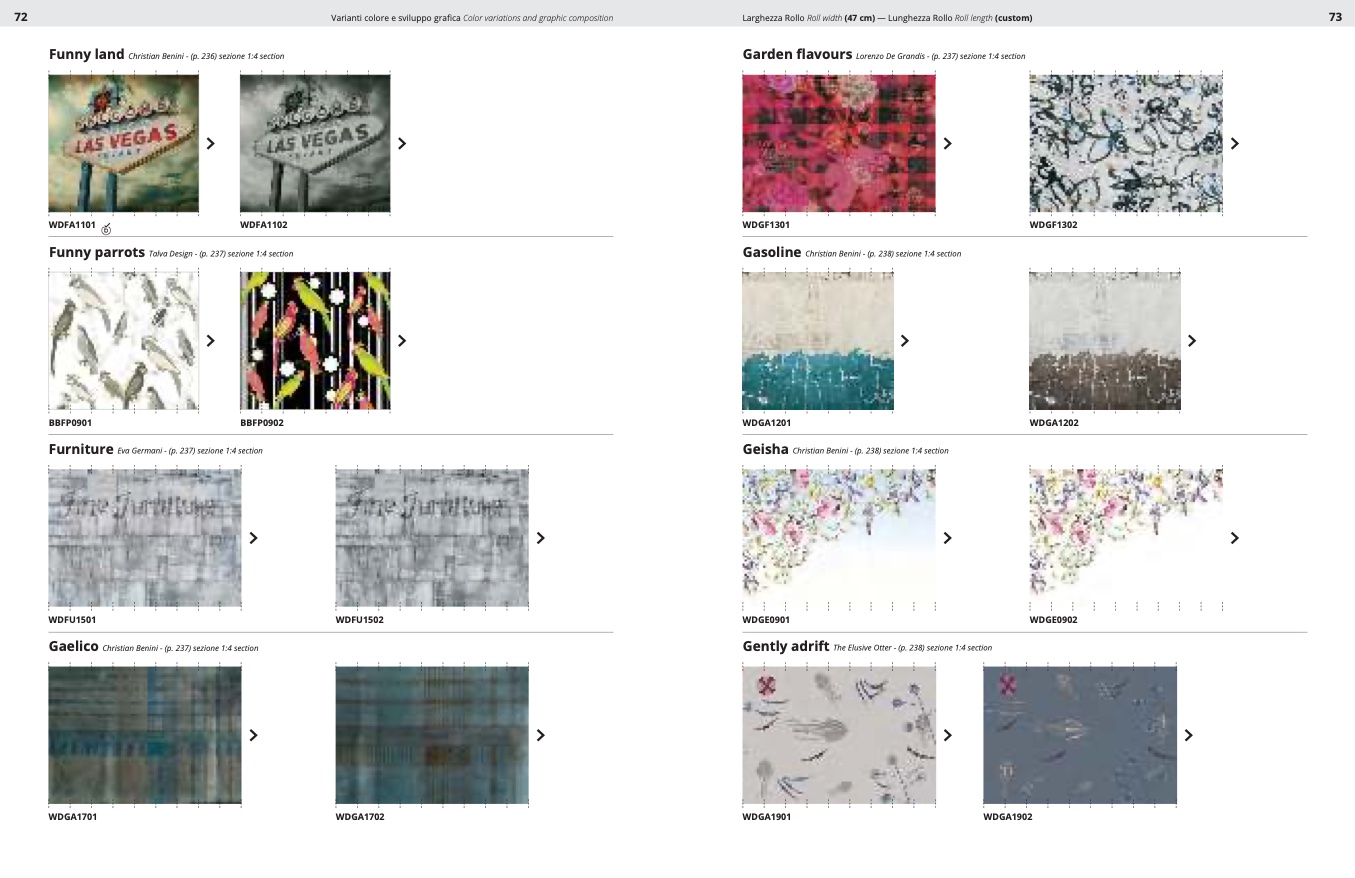
Task: Click the Funny land section title
Action: coord(86,55)
